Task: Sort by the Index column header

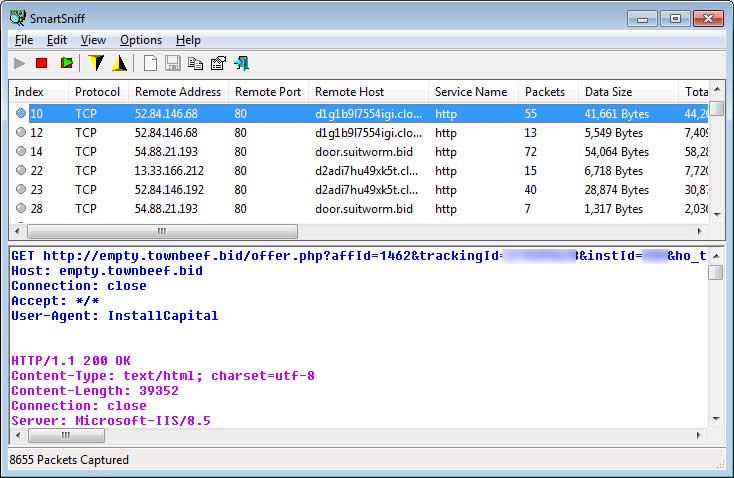Action: pos(39,92)
